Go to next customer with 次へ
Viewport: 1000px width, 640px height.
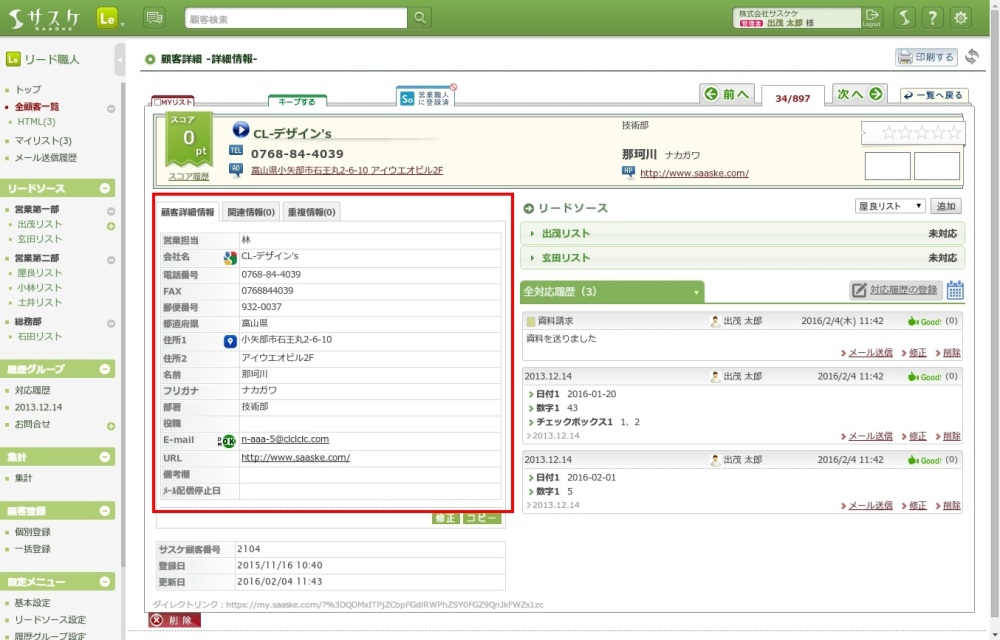point(860,94)
